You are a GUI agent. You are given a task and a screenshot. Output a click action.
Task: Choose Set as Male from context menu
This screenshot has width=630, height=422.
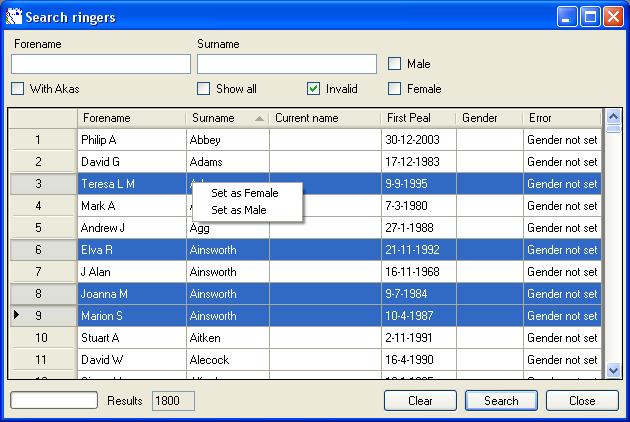tap(238, 210)
